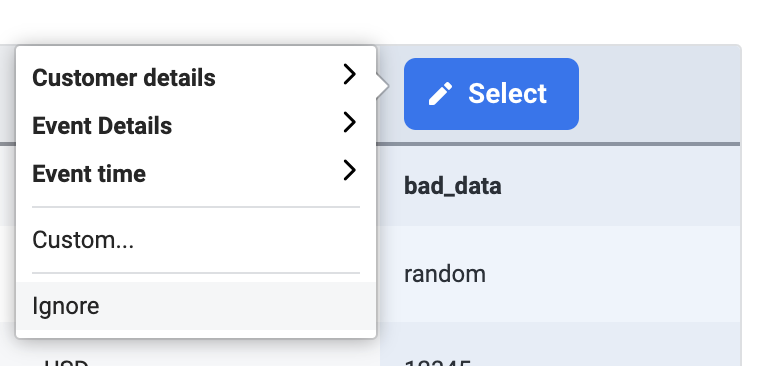Pick the Event time menu label

point(89,174)
